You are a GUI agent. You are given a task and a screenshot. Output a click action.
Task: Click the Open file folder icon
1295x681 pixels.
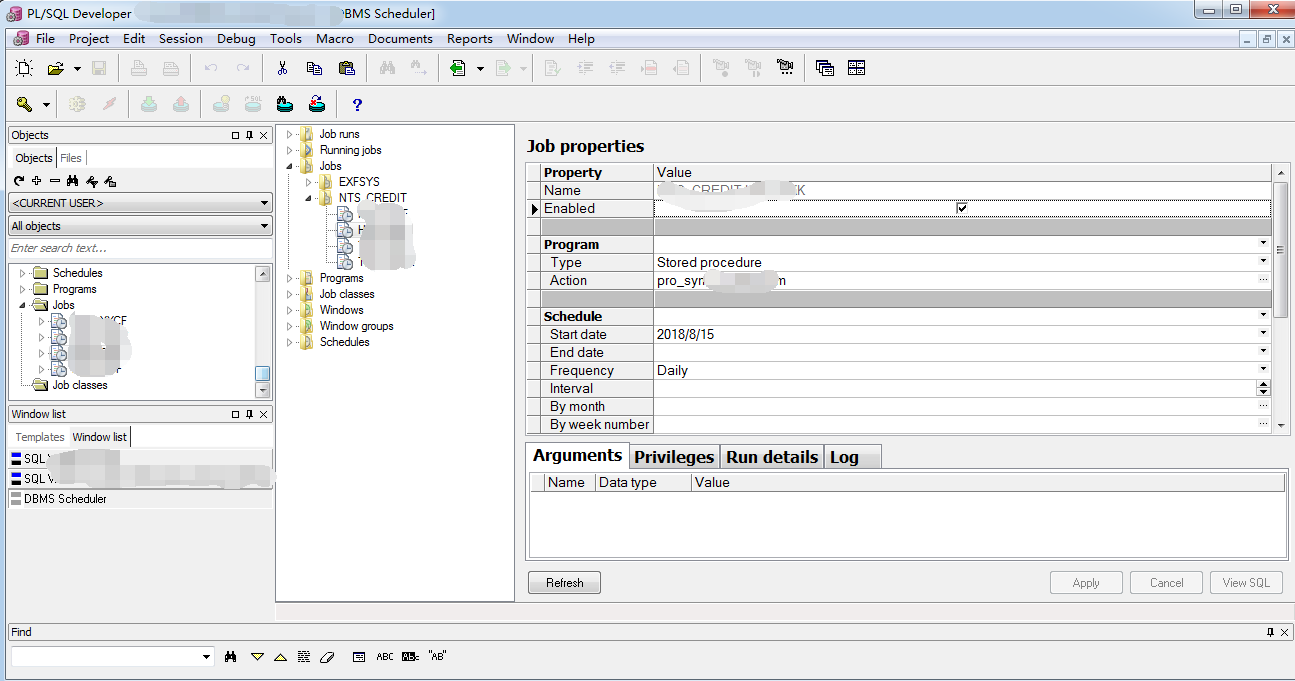(x=56, y=68)
